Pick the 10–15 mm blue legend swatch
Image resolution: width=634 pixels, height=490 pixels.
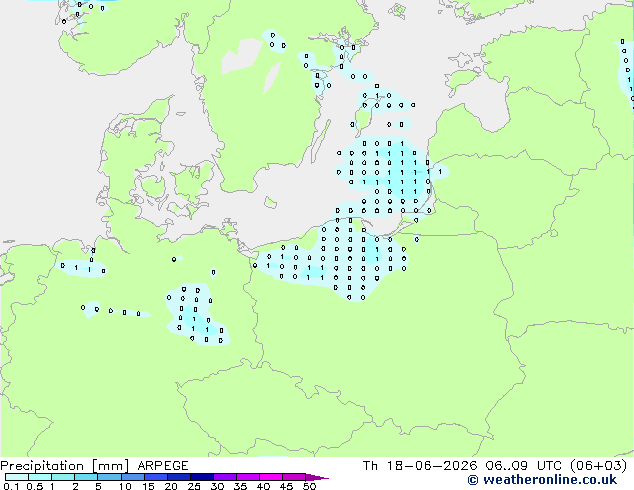tap(132, 477)
